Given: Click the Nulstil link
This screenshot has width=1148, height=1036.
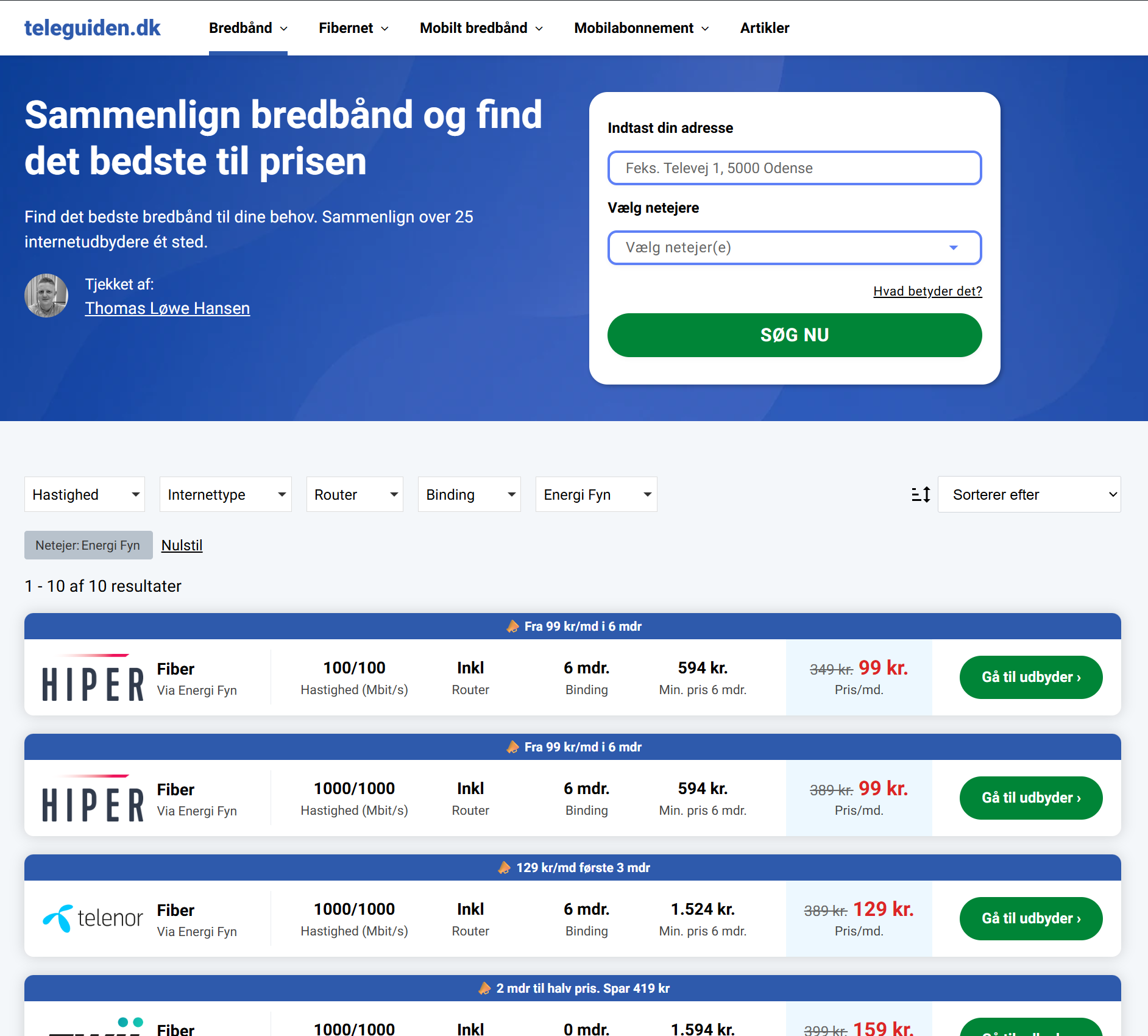Looking at the screenshot, I should point(182,545).
